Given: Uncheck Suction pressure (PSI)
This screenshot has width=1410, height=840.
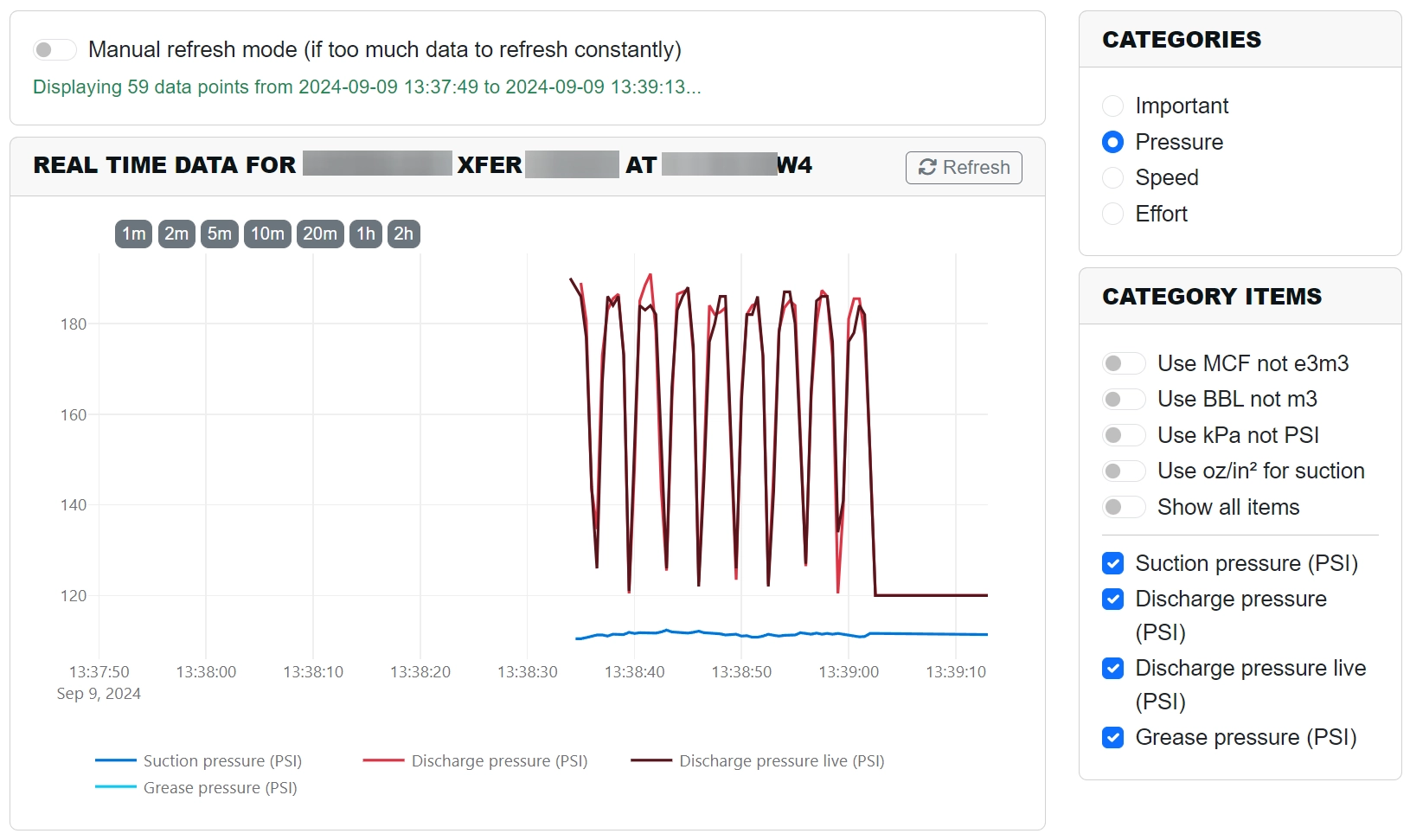Looking at the screenshot, I should 1112,563.
